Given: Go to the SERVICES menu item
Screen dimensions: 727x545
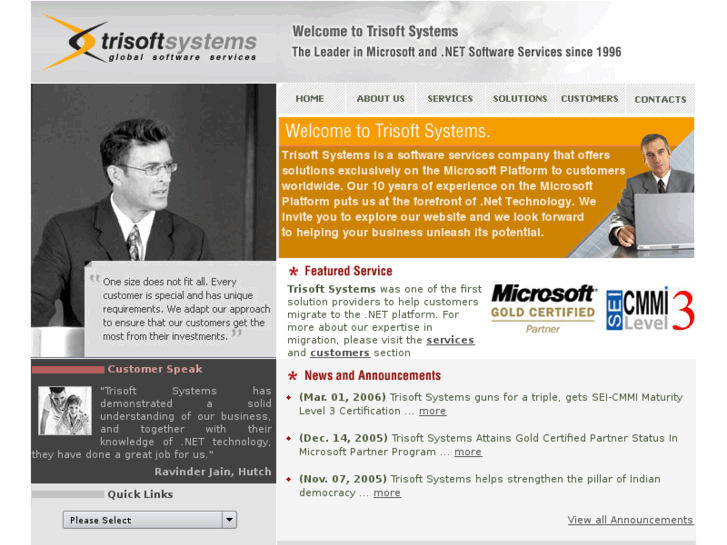Looking at the screenshot, I should coord(450,99).
